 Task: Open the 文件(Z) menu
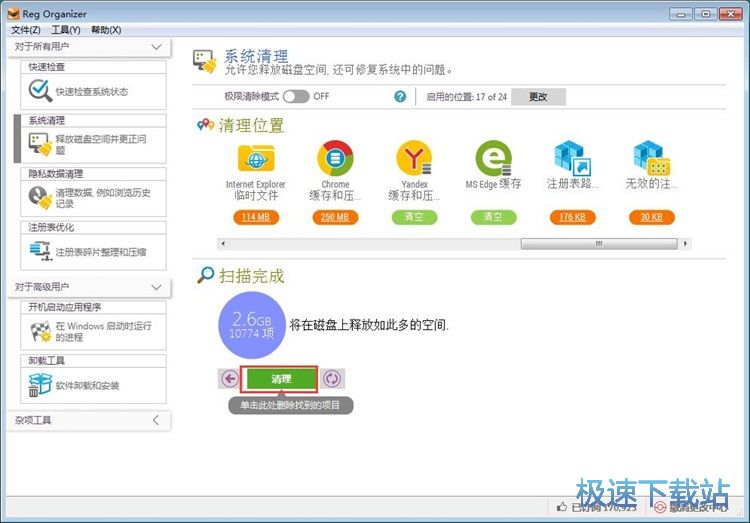[26, 30]
